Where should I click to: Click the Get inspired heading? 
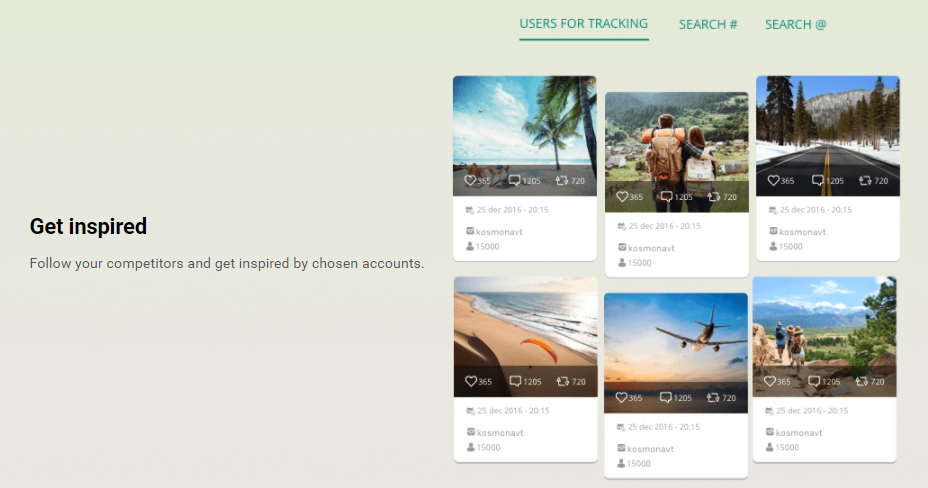point(88,226)
